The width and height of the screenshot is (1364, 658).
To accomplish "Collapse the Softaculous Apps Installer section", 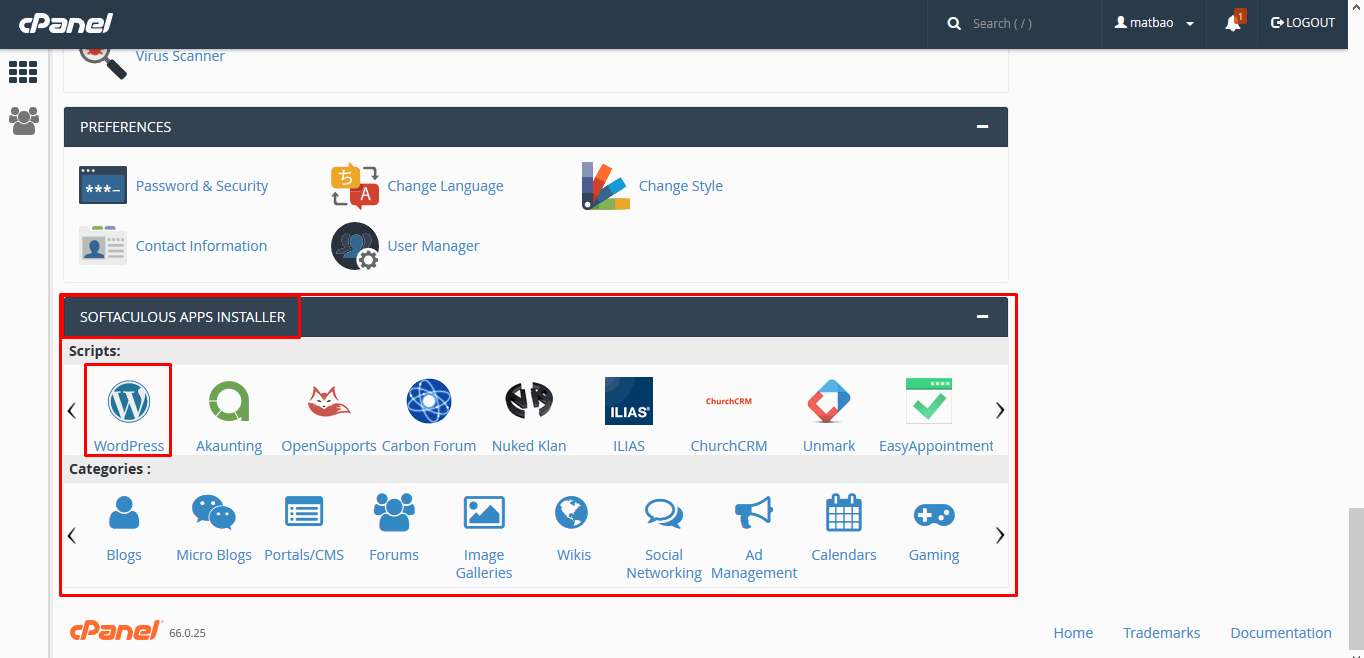I will pyautogui.click(x=982, y=317).
